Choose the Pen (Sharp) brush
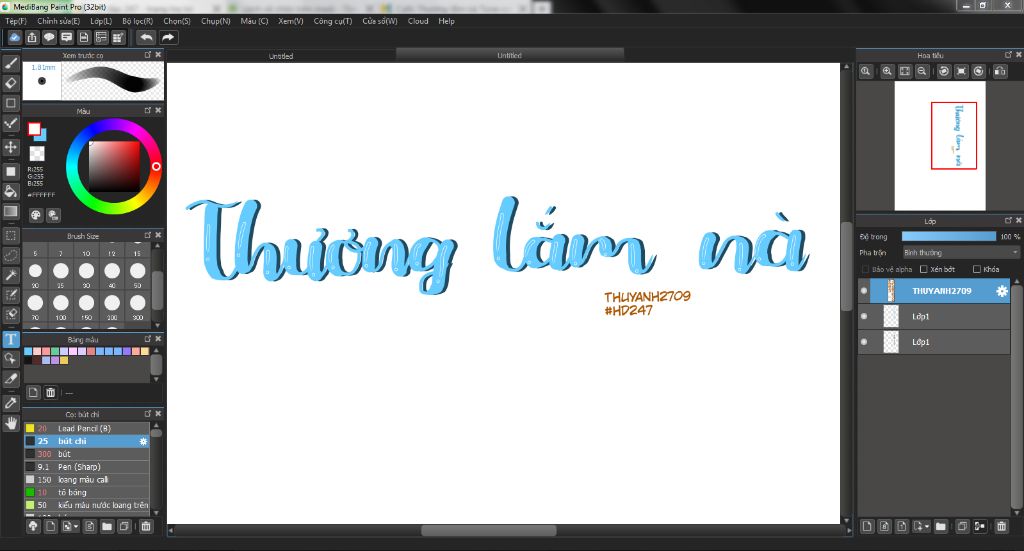This screenshot has height=551, width=1024. click(87, 467)
